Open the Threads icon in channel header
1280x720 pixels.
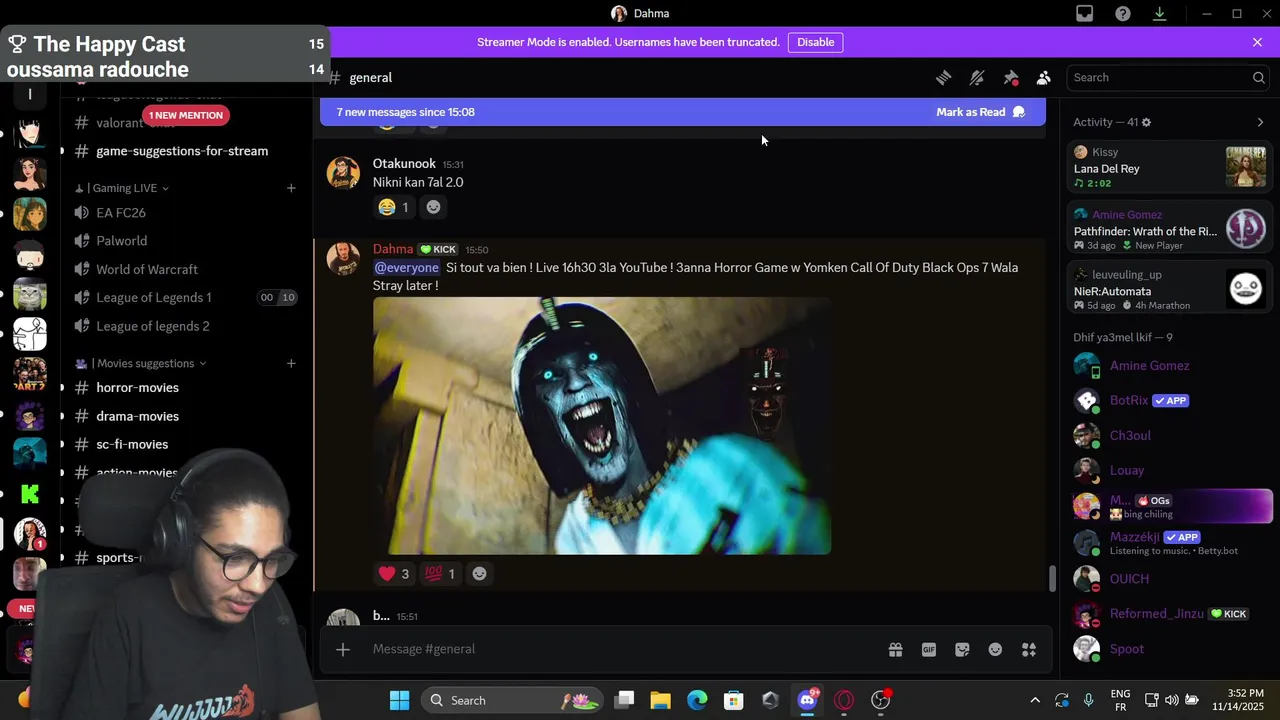click(x=943, y=77)
